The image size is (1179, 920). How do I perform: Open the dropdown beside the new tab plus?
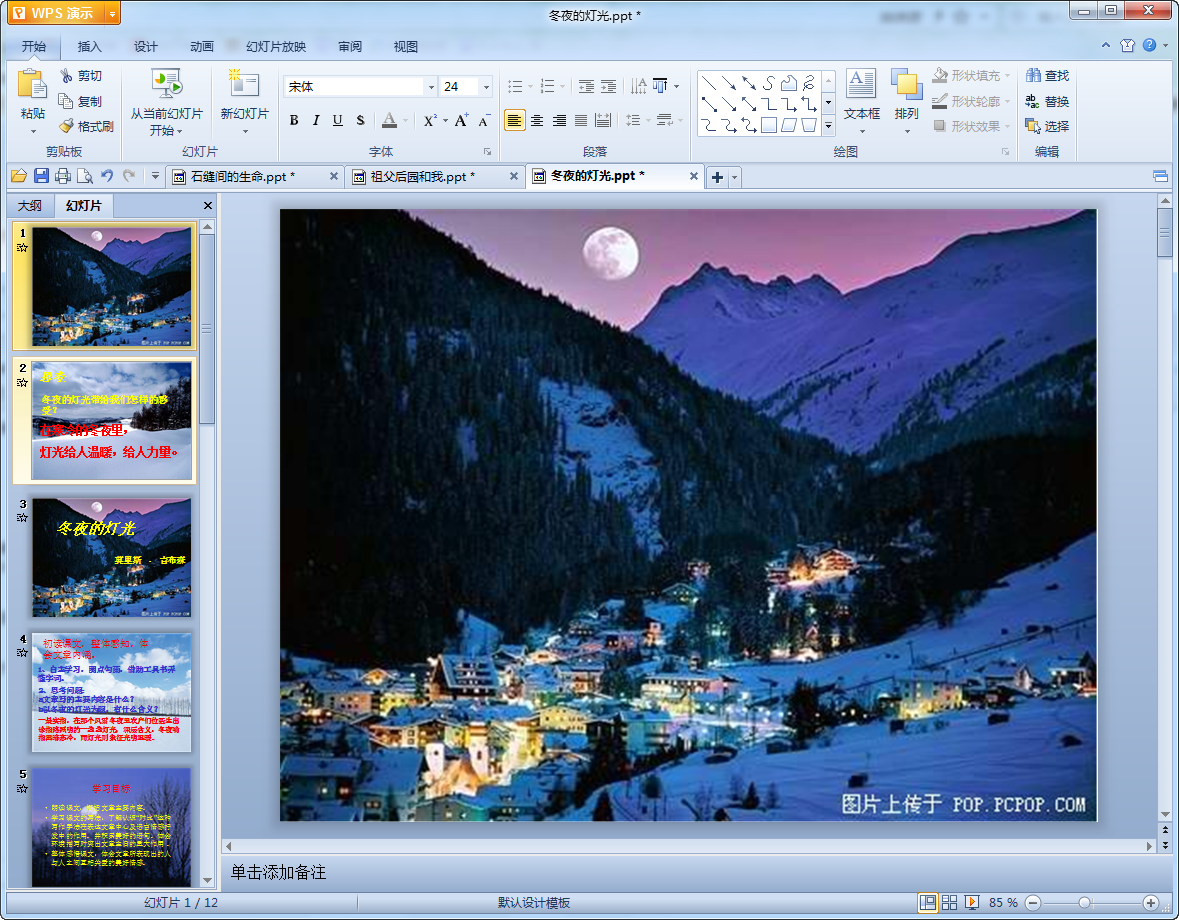pyautogui.click(x=735, y=177)
